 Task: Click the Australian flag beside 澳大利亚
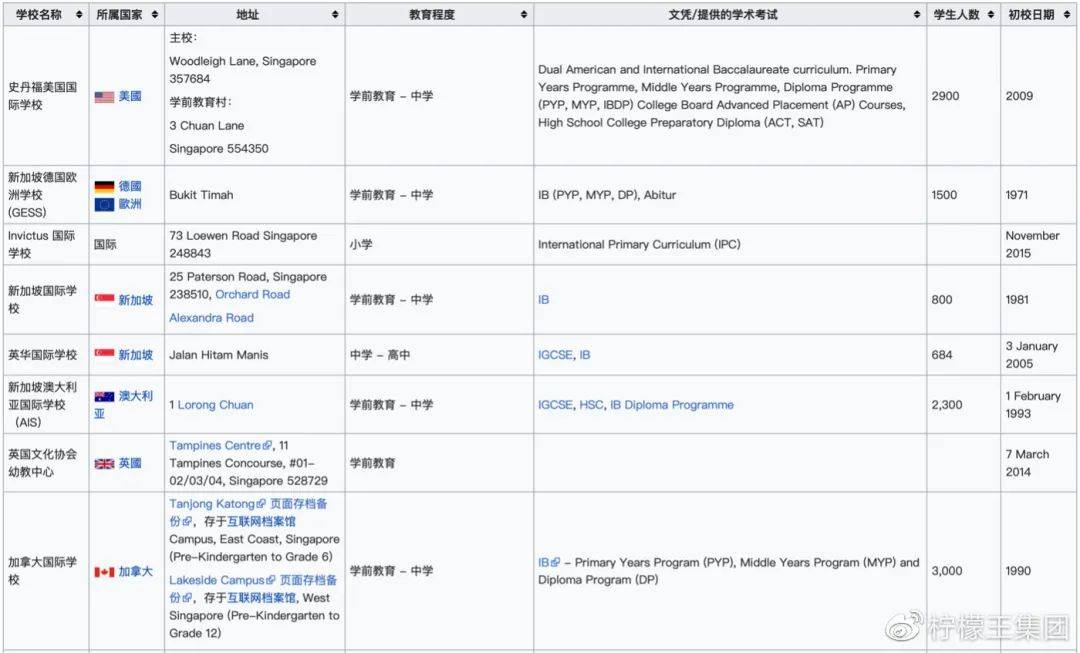[x=104, y=397]
